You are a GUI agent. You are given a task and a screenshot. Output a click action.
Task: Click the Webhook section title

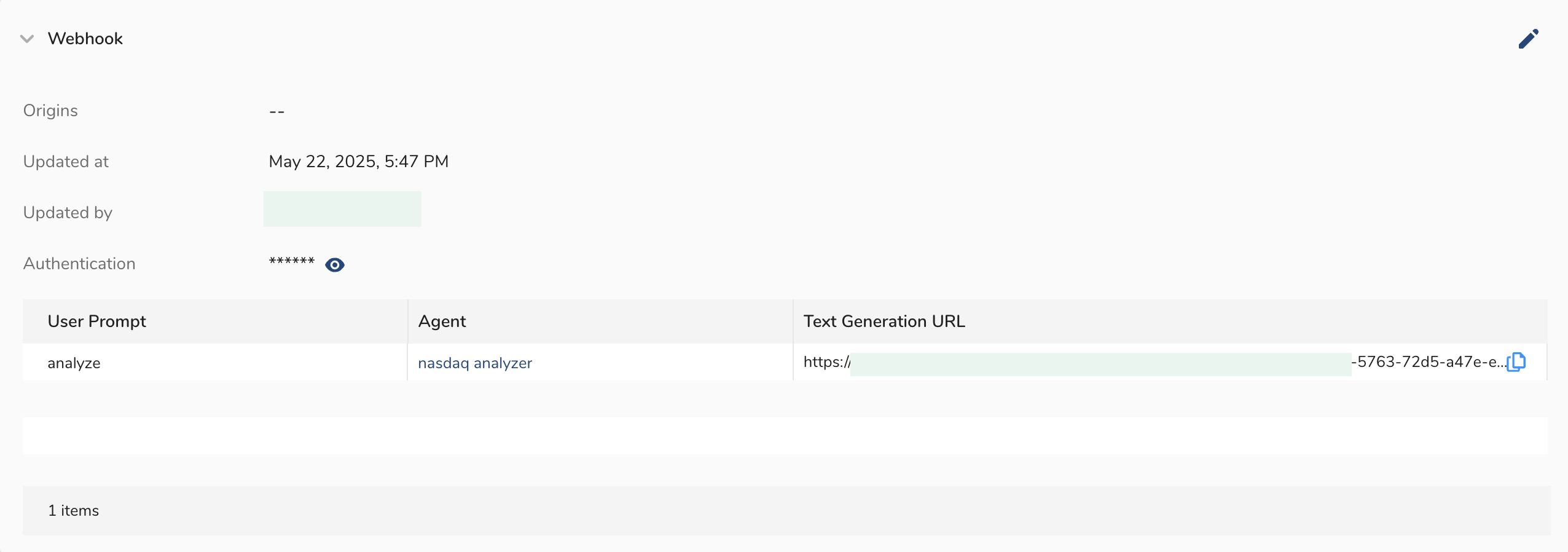pyautogui.click(x=85, y=39)
